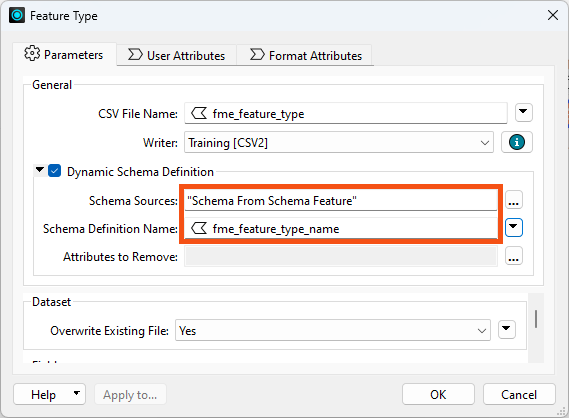
Task: Click attribute icon in Schema Definition Name field
Action: [x=199, y=229]
